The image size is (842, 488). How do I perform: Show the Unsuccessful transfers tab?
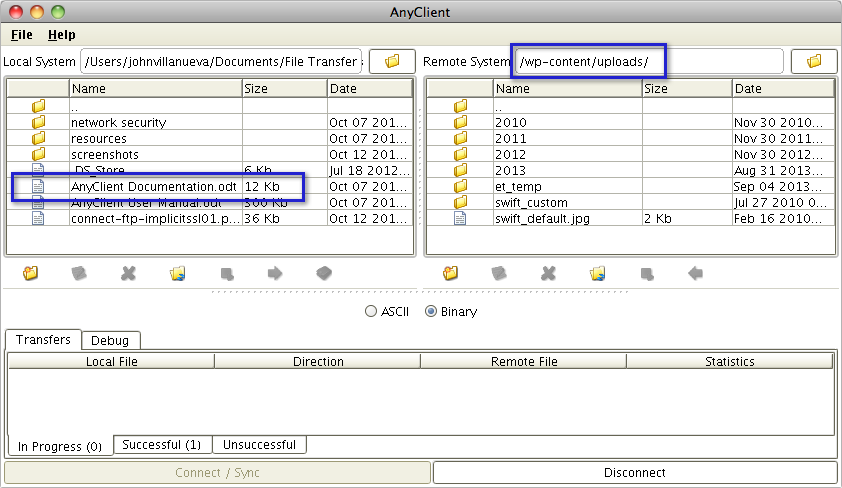pyautogui.click(x=259, y=445)
